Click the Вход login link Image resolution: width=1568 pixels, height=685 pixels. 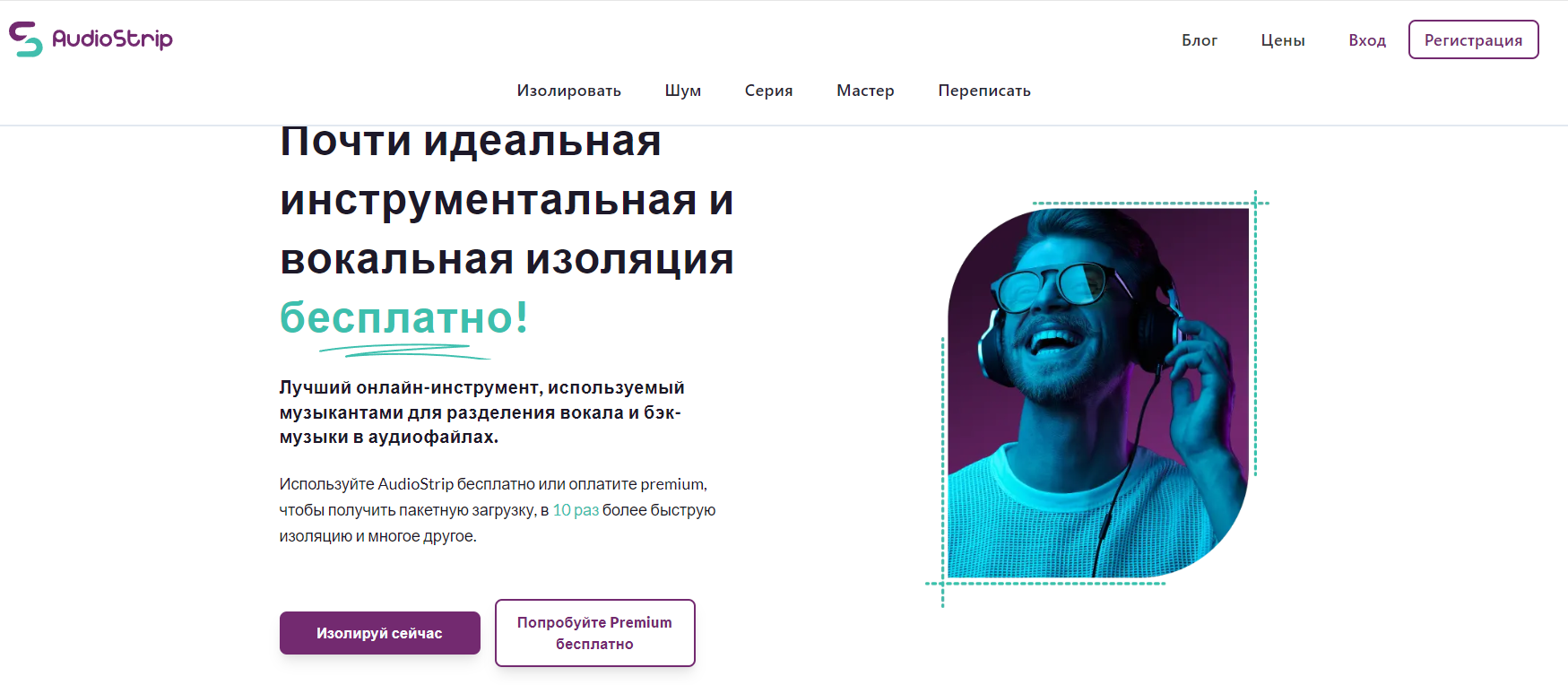(1367, 40)
